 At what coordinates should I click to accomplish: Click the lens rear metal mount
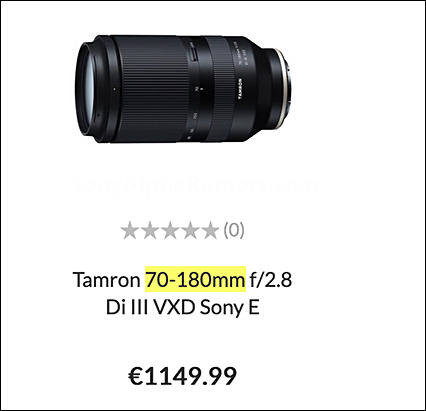point(285,87)
